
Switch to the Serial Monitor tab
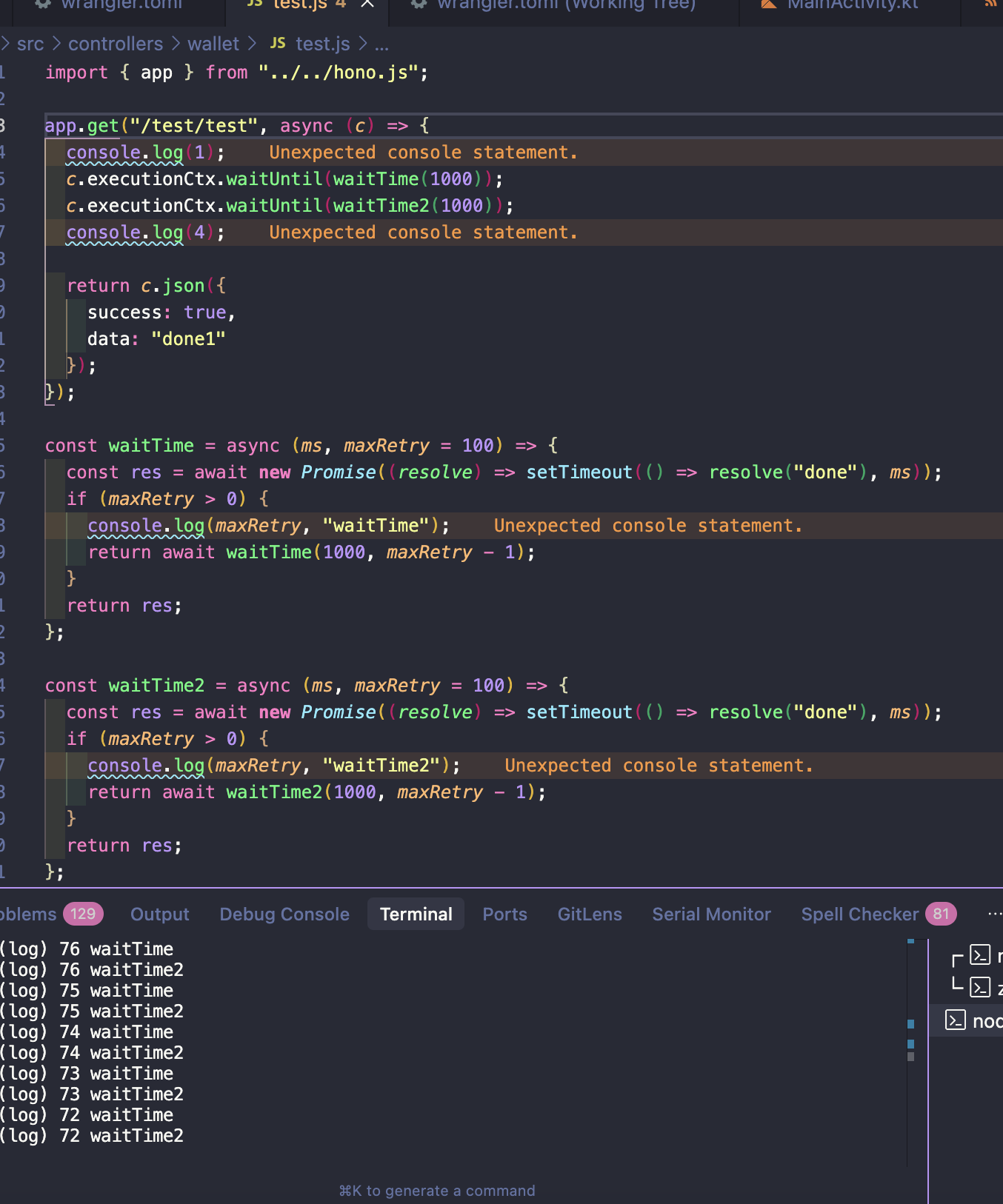click(x=711, y=914)
